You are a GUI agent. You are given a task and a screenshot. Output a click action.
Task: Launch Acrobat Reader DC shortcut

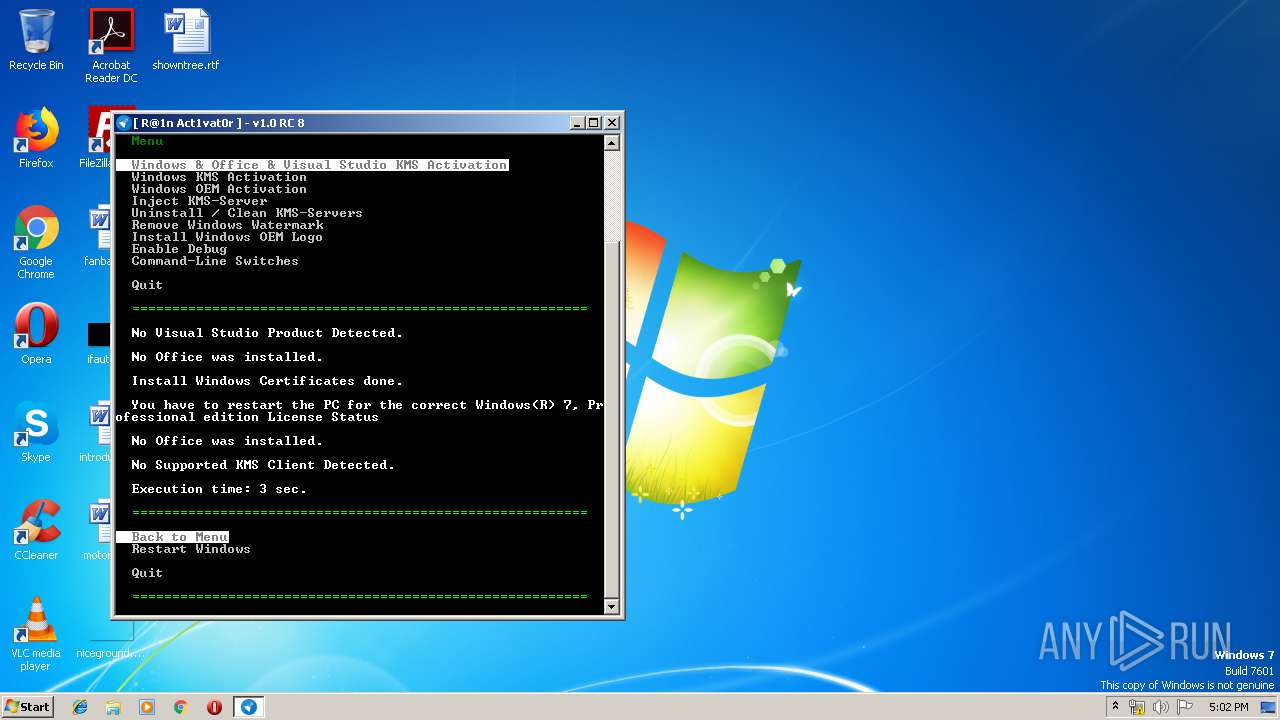point(111,46)
